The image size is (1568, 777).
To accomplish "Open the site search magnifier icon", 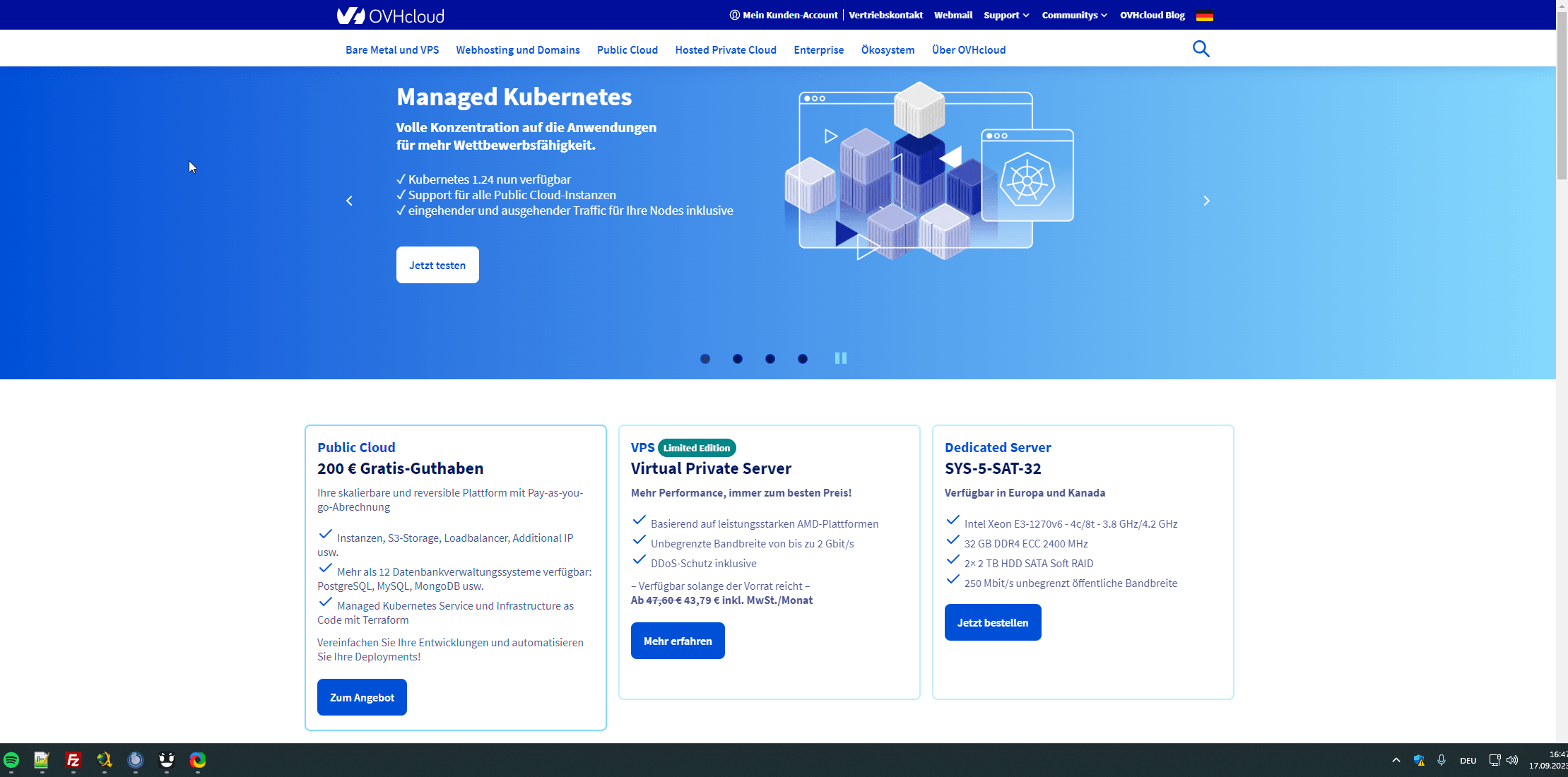I will coord(1201,49).
